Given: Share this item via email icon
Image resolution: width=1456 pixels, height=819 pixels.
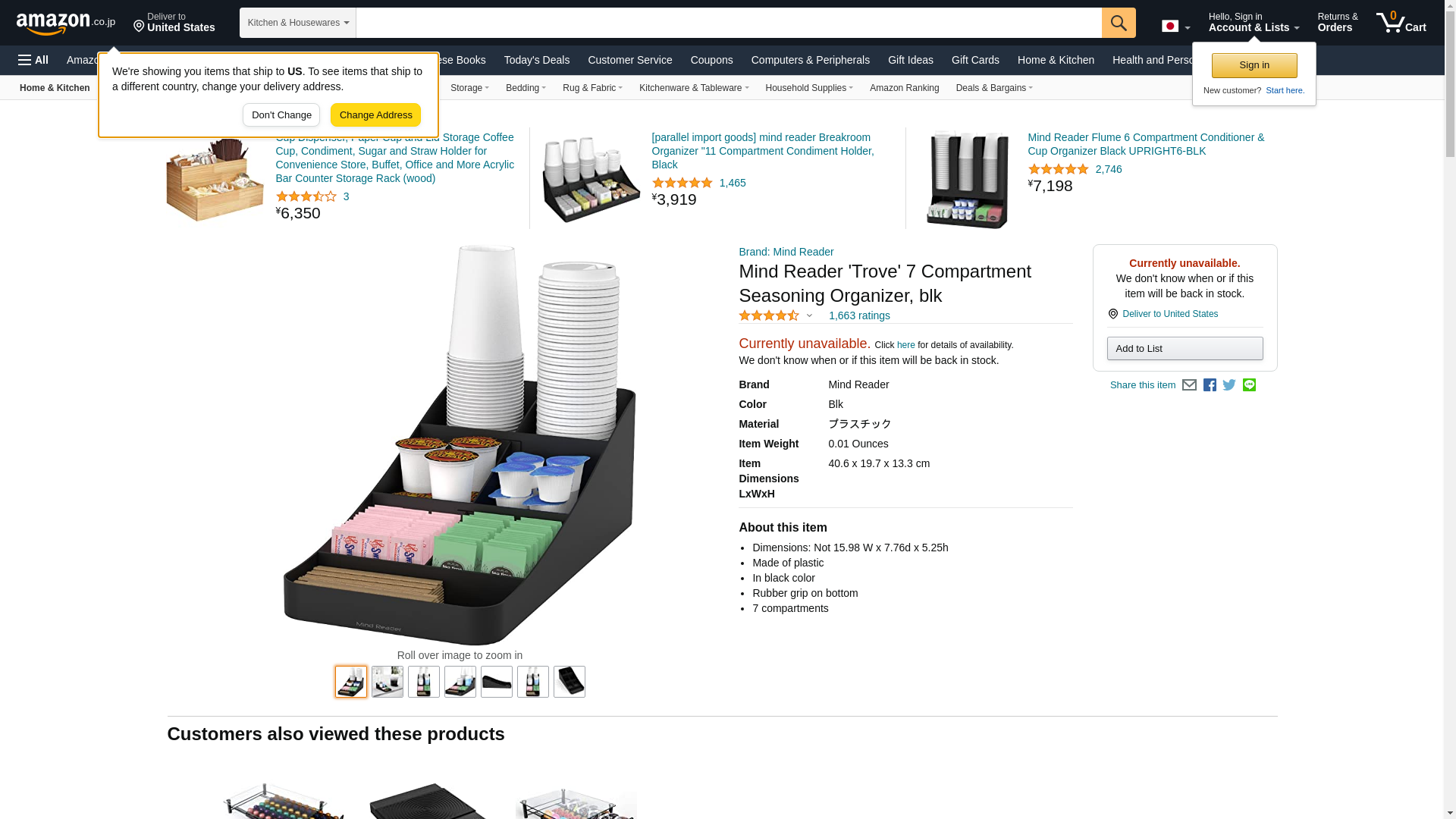Looking at the screenshot, I should pos(1189,385).
